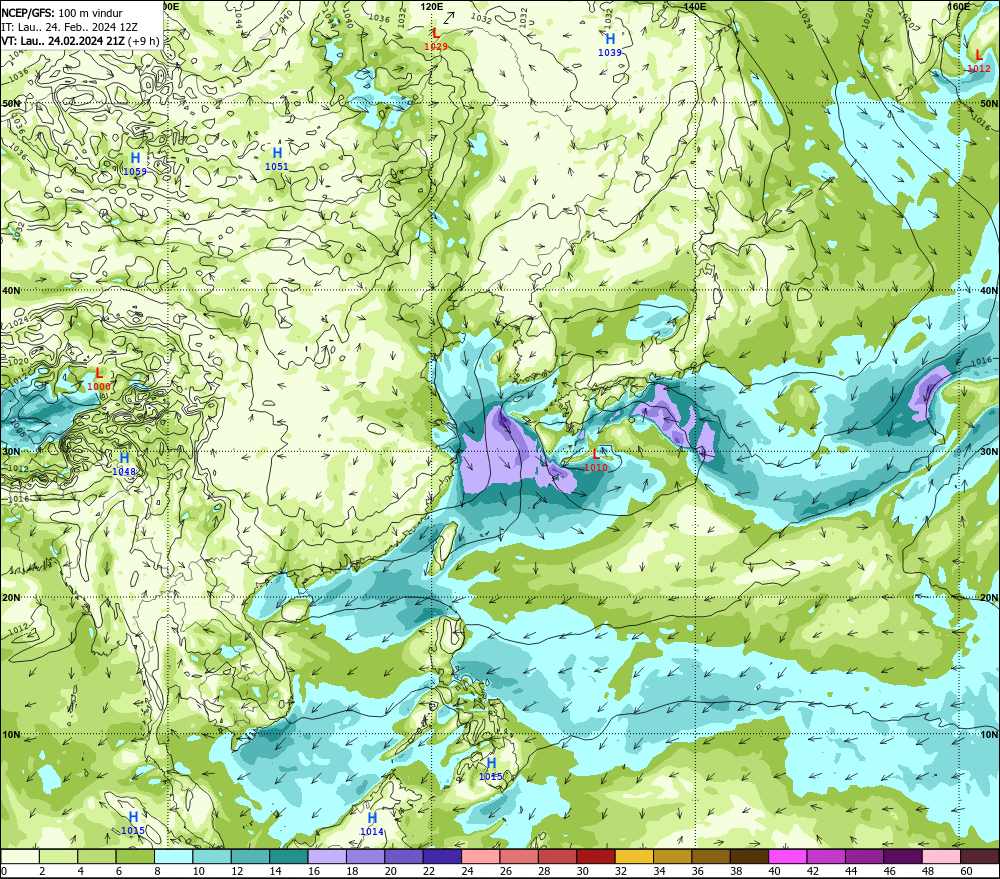Image resolution: width=1000 pixels, height=879 pixels.
Task: Click the legend value '60'
Action: pyautogui.click(x=967, y=871)
